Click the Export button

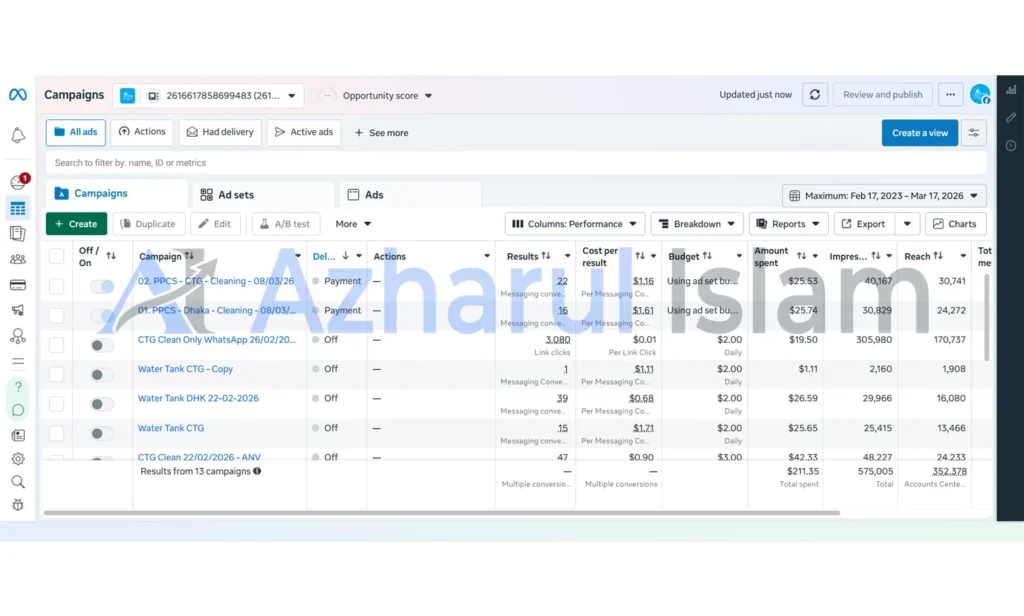[x=863, y=224]
